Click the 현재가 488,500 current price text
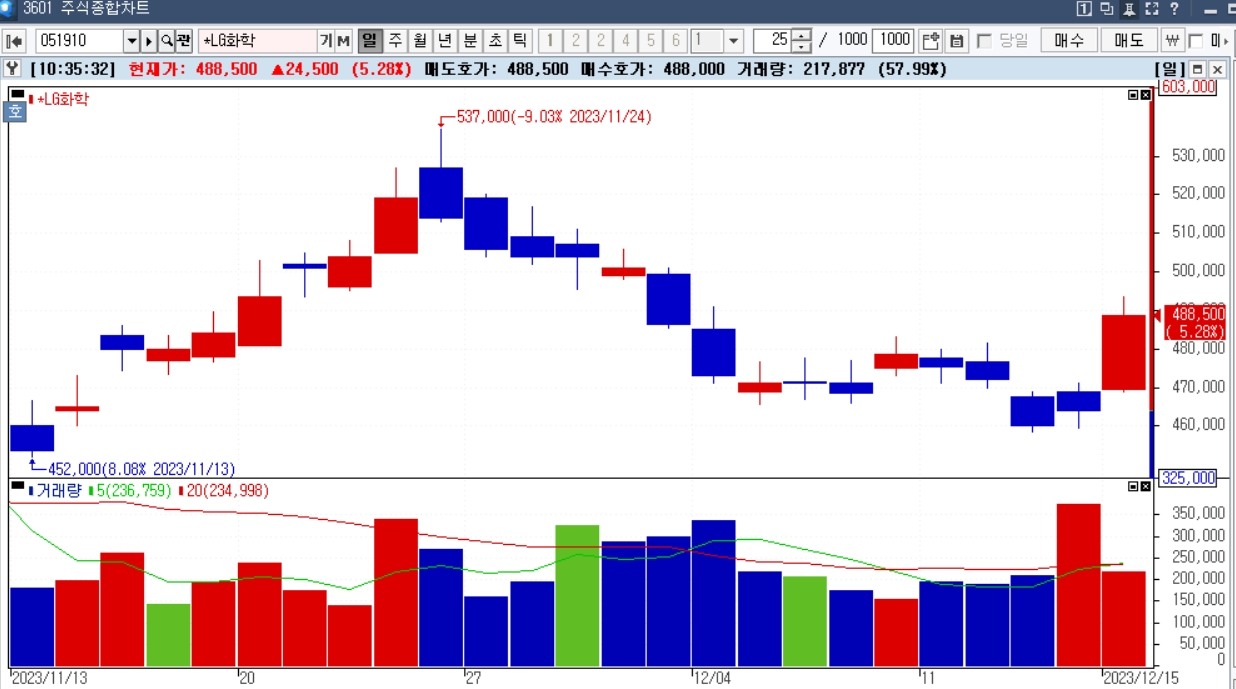 [x=193, y=69]
